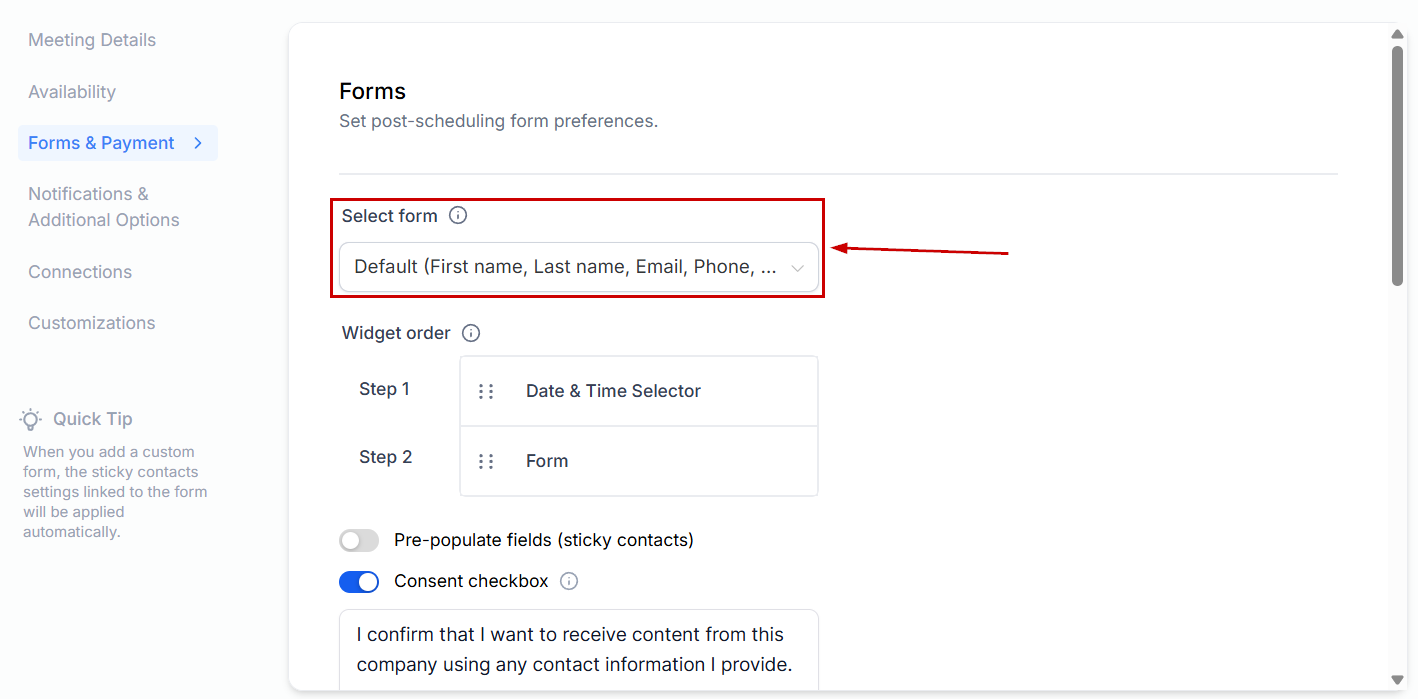
Task: Click the vertical scrollbar thumb
Action: click(x=1398, y=165)
